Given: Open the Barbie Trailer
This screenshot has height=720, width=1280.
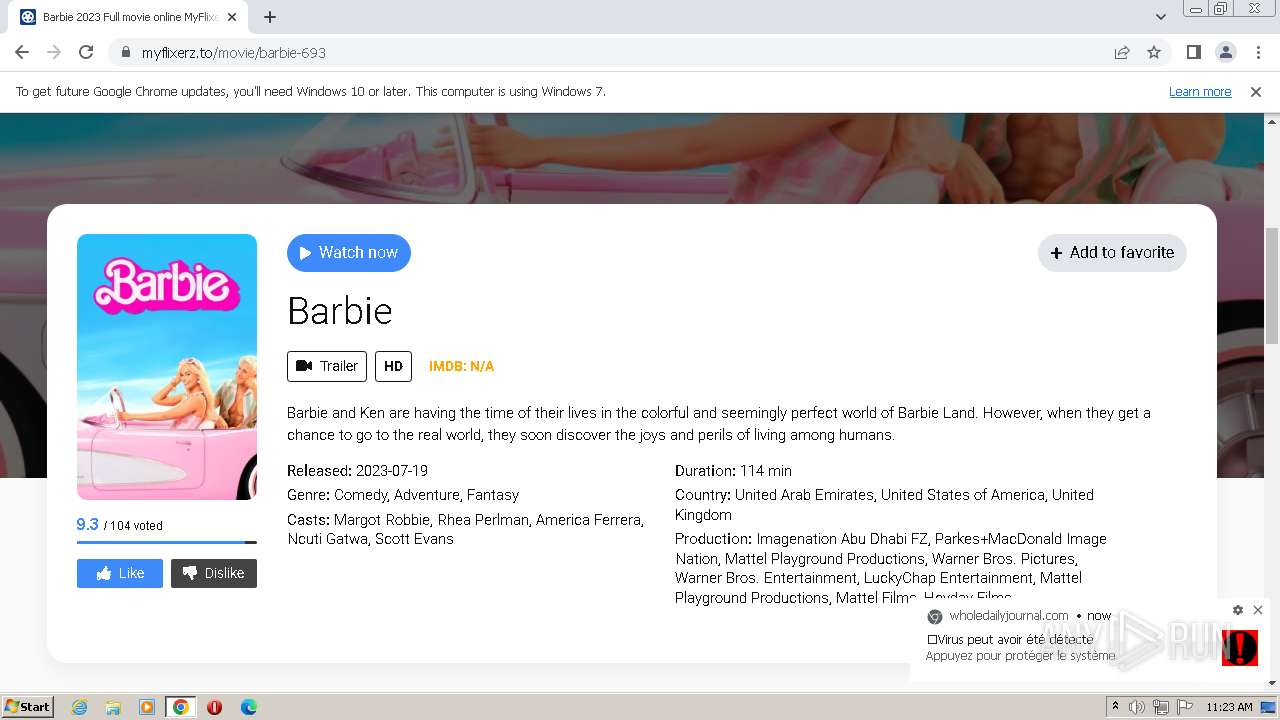Looking at the screenshot, I should point(327,366).
